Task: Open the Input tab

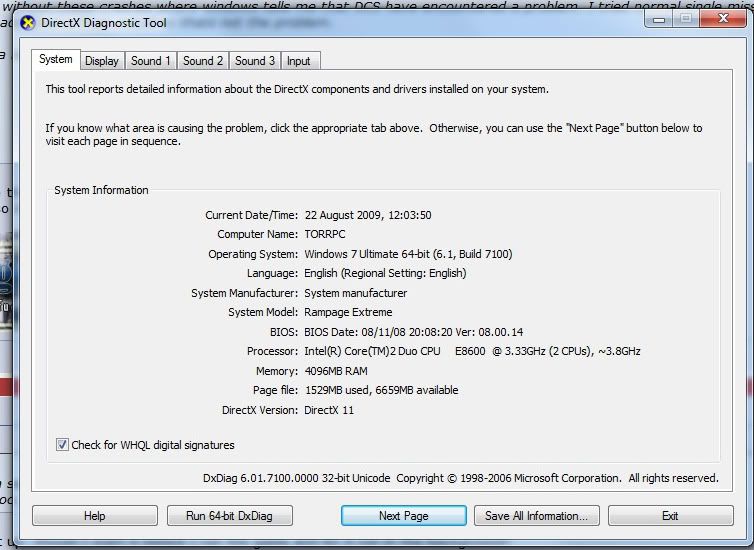Action: point(298,61)
